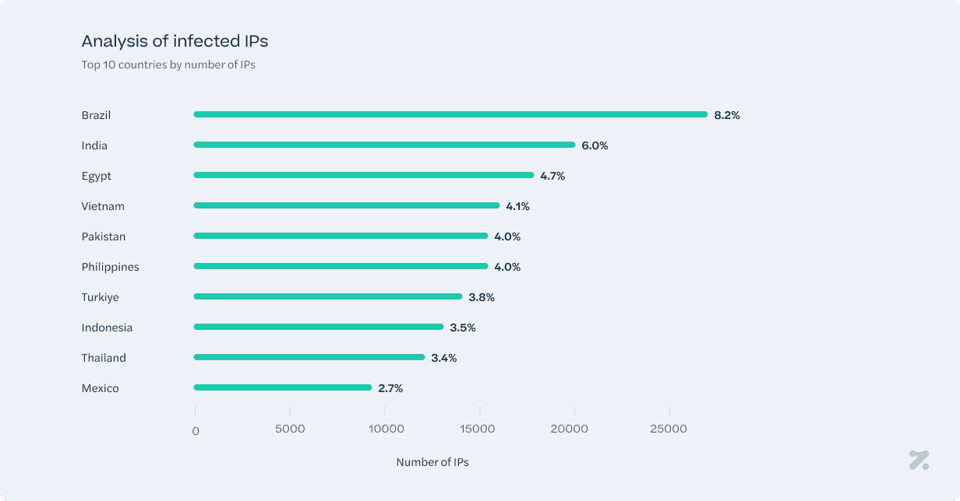Click the 6.0% value label
The width and height of the screenshot is (960, 501).
point(595,145)
